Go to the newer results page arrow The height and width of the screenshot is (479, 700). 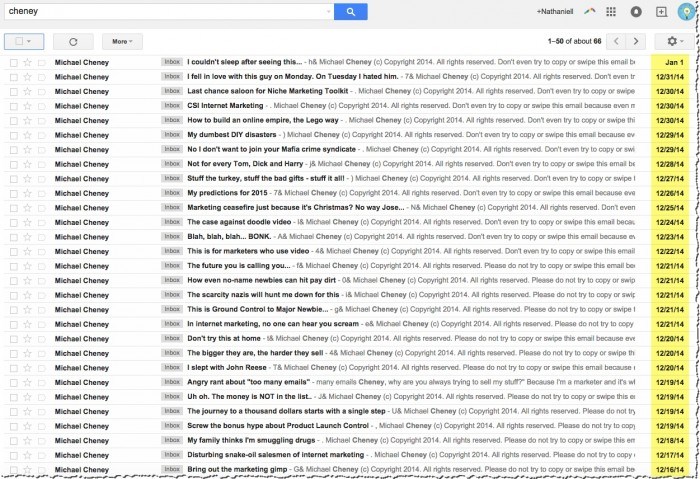pyautogui.click(x=616, y=42)
